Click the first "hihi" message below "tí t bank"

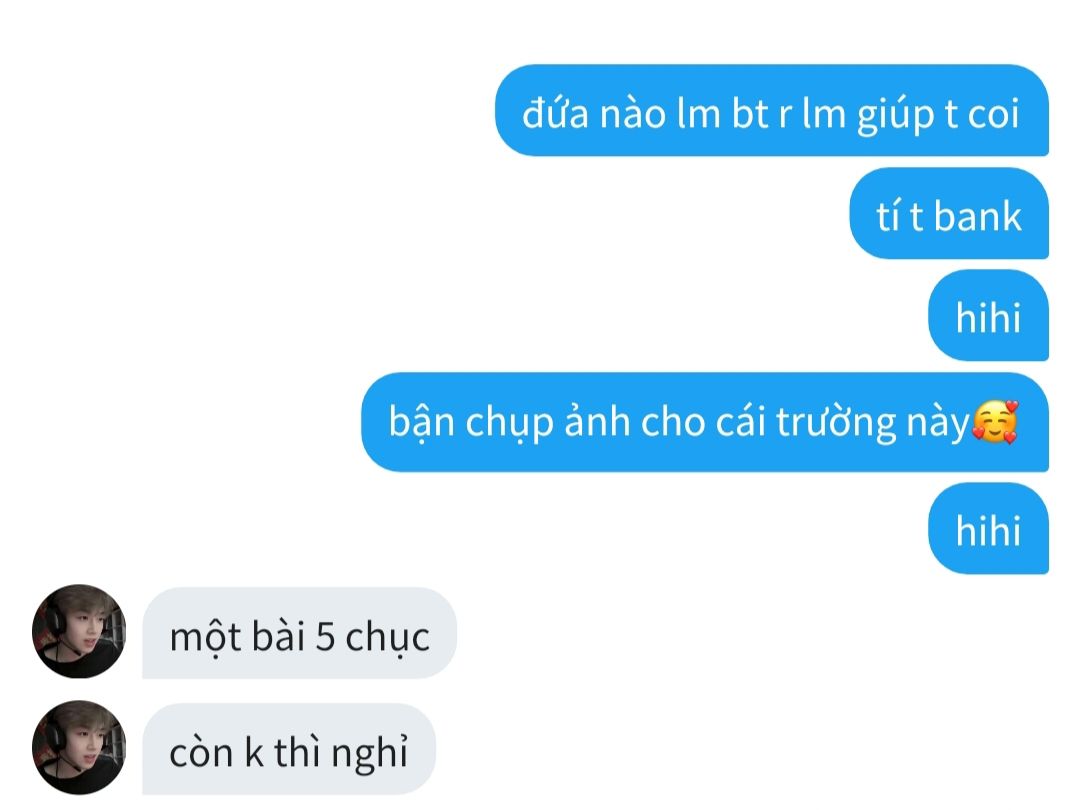tap(988, 315)
